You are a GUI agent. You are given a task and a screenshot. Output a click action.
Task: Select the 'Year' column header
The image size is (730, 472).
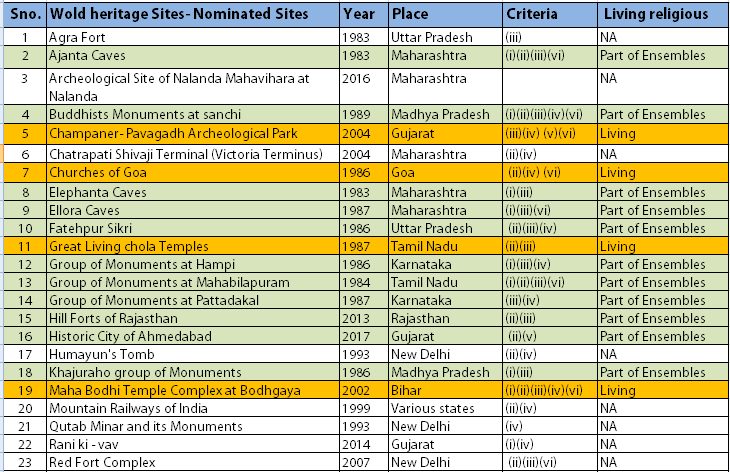[359, 15]
